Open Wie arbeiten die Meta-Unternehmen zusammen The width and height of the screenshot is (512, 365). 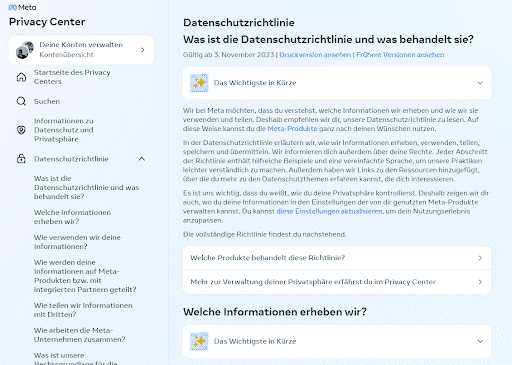(79, 335)
